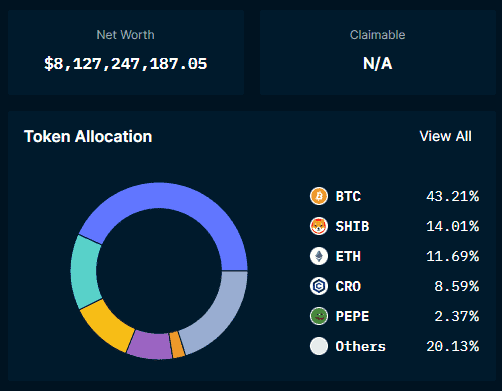Click the 20.13% Others percentage
Viewport: 502px width, 391px height.
453,346
